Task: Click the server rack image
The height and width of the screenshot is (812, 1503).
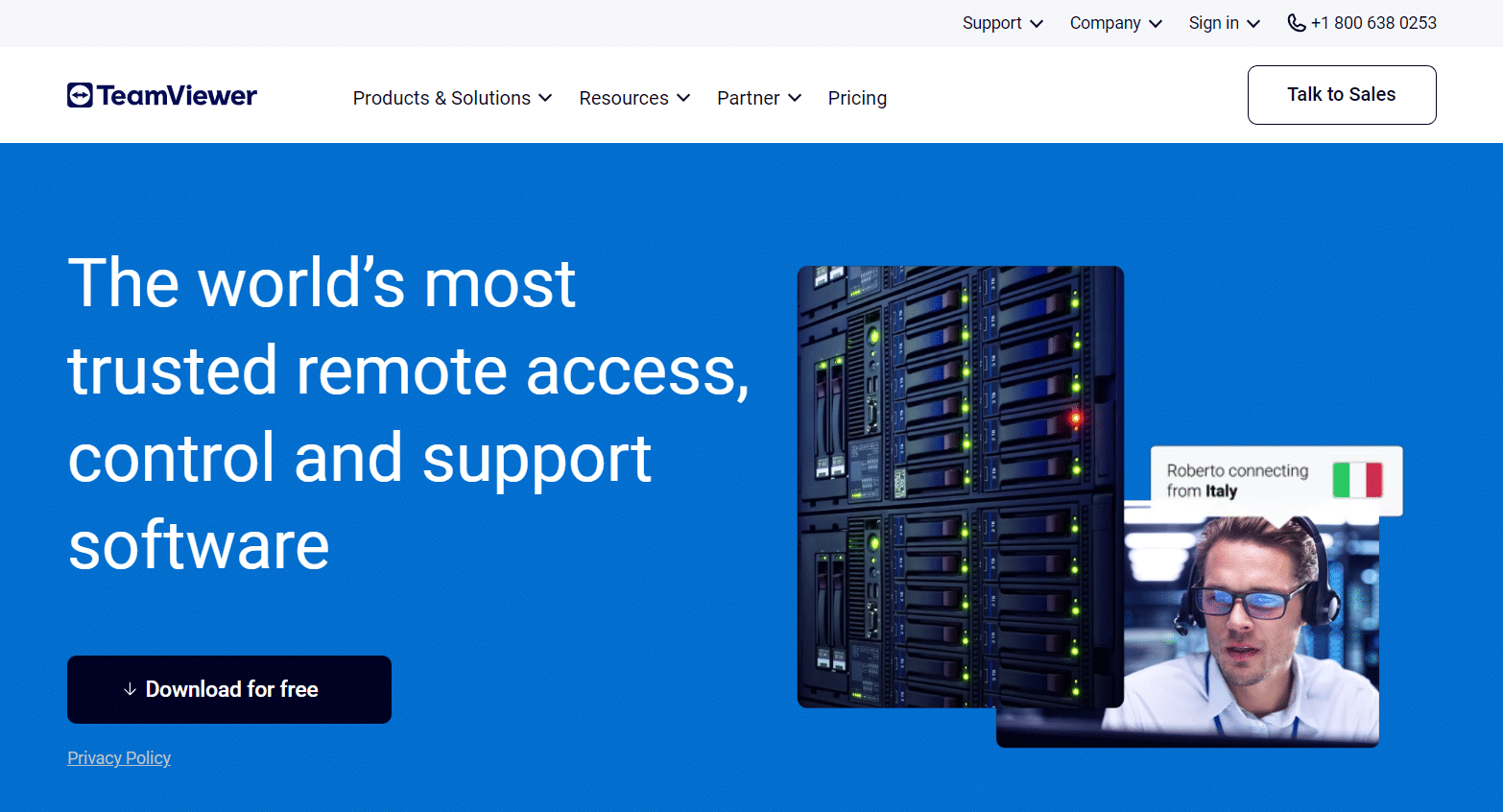Action: click(x=960, y=487)
